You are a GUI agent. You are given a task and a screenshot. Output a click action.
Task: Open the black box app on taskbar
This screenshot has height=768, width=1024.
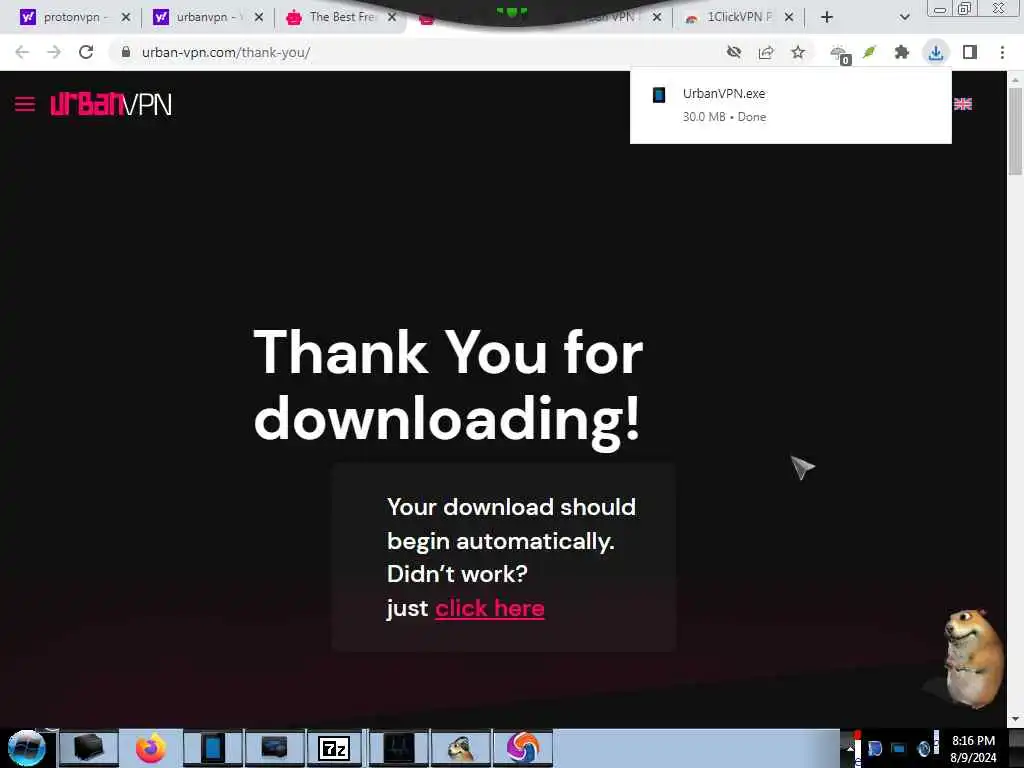[x=89, y=748]
